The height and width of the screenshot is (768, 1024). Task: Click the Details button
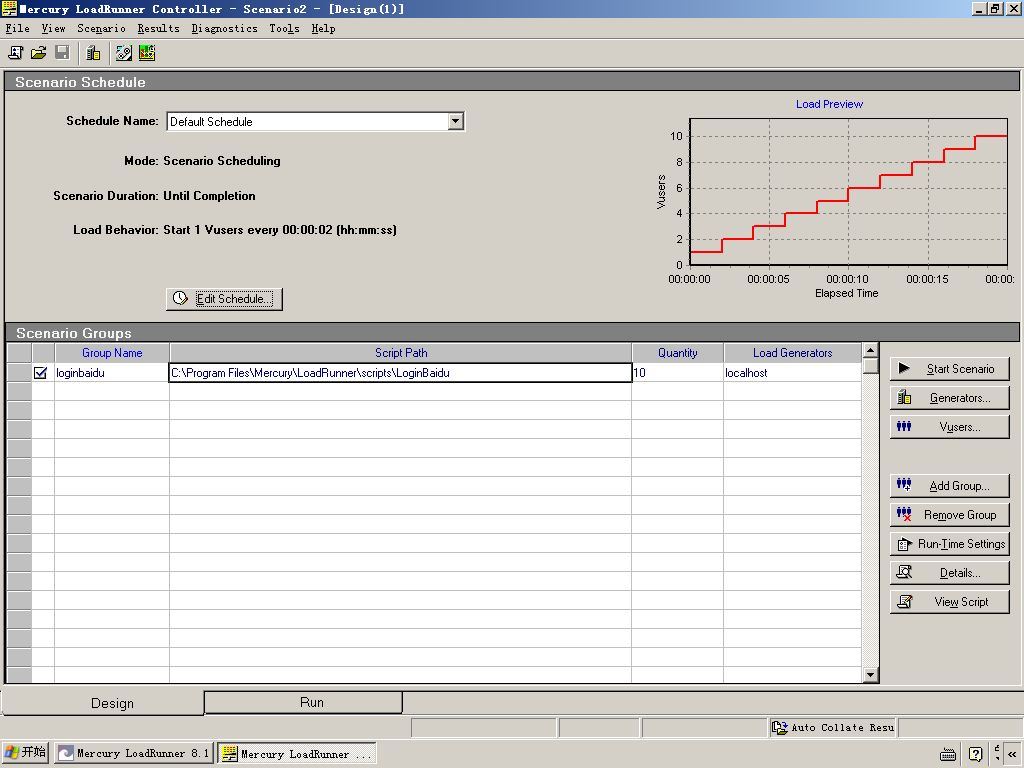coord(950,573)
